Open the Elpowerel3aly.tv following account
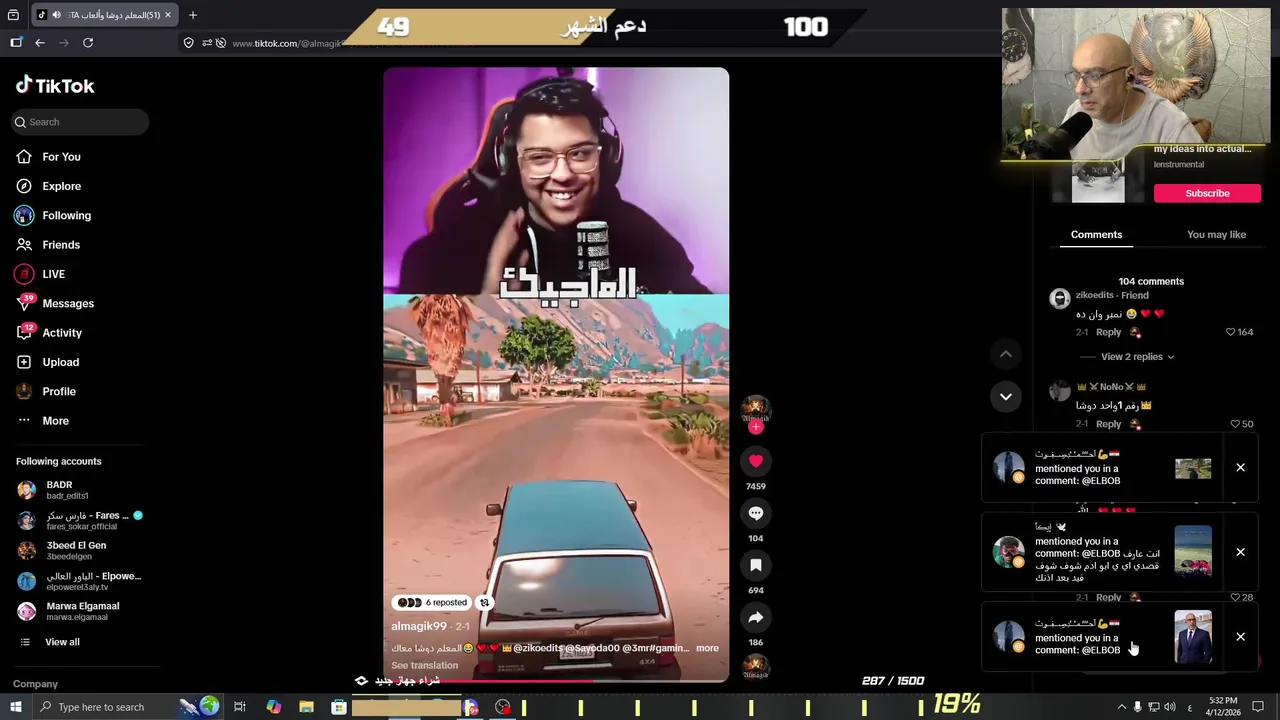The height and width of the screenshot is (720, 1280). pyautogui.click(x=80, y=581)
